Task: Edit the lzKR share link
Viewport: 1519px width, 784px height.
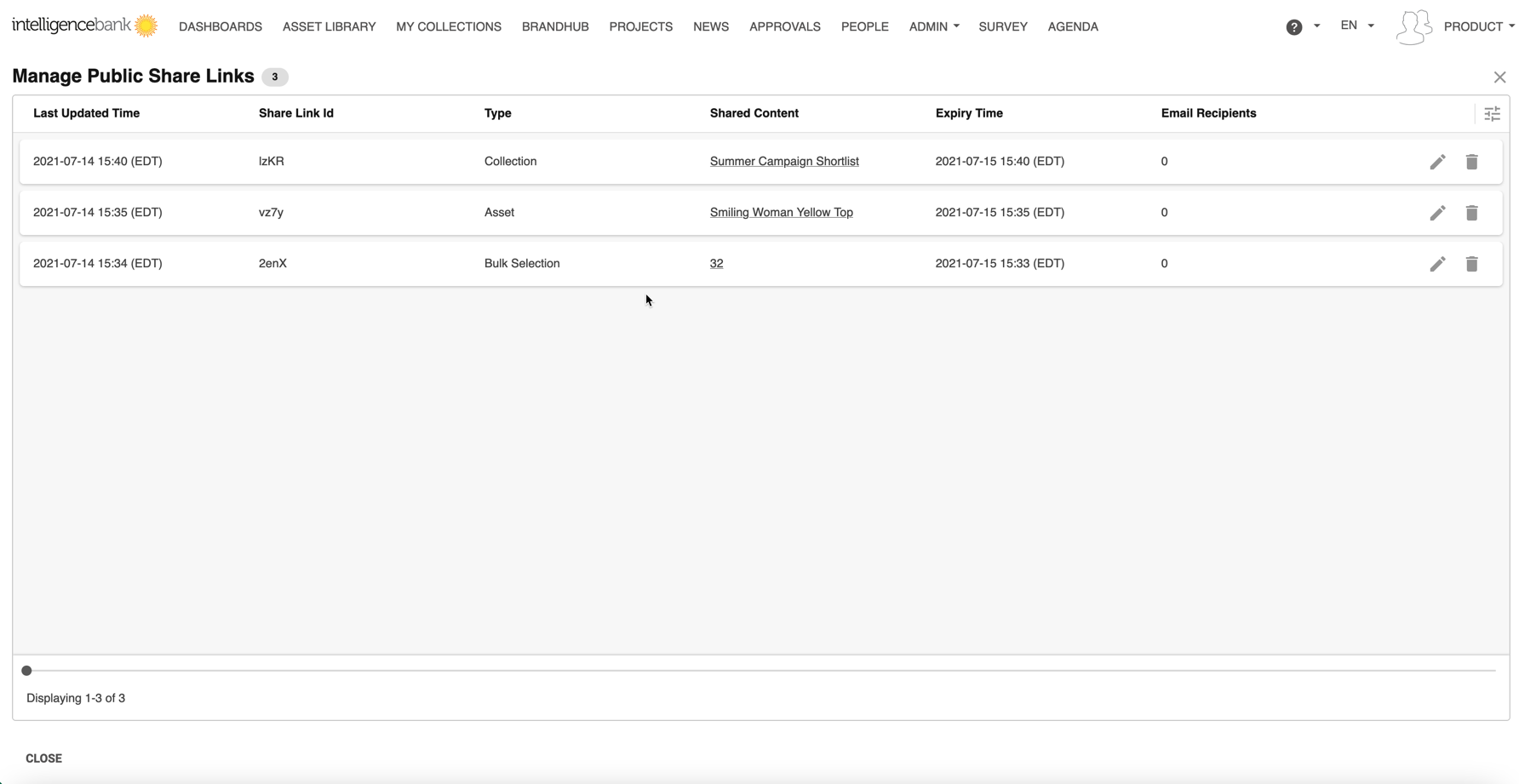Action: click(x=1437, y=162)
